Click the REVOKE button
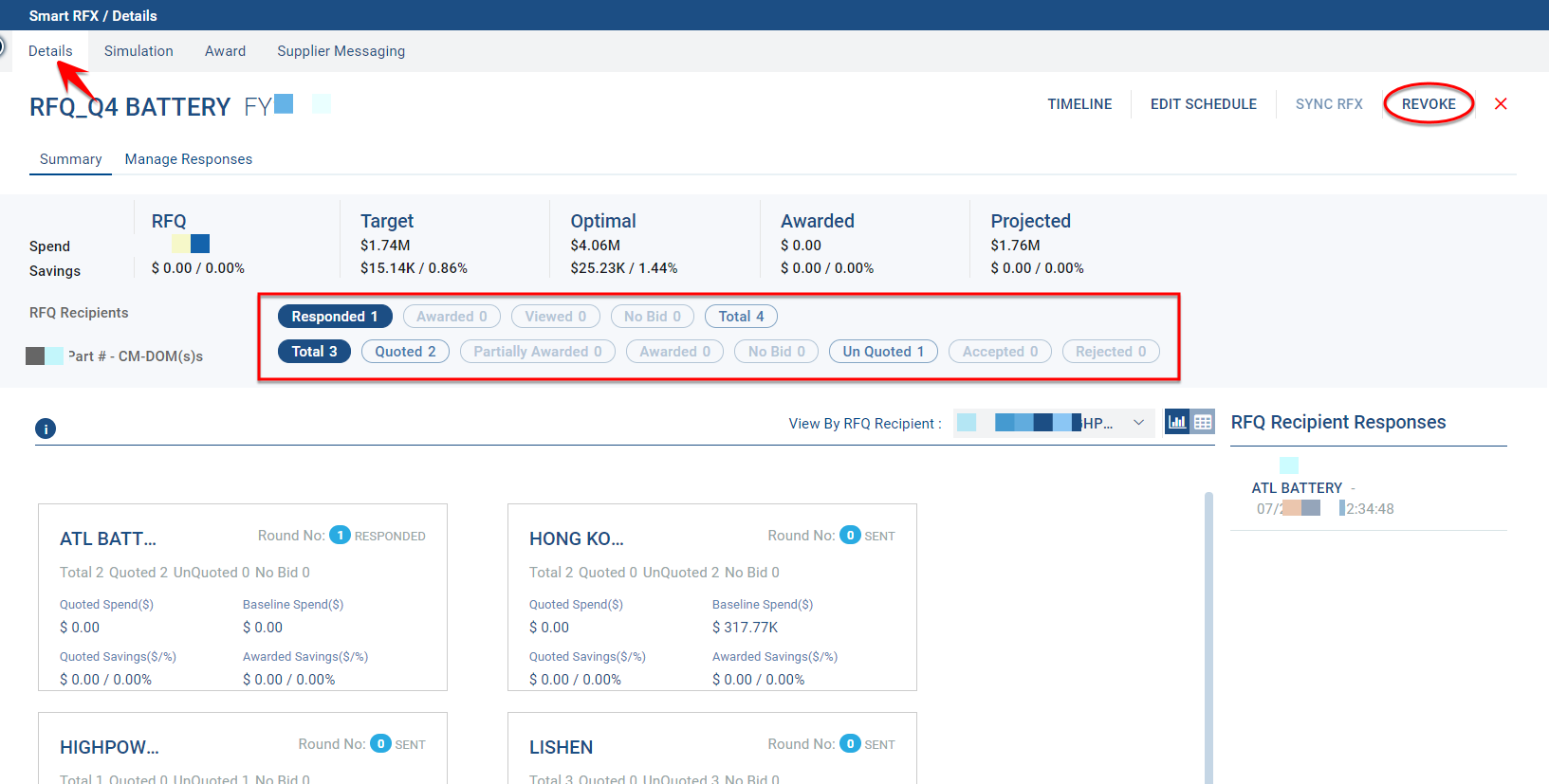This screenshot has width=1549, height=784. [x=1428, y=104]
